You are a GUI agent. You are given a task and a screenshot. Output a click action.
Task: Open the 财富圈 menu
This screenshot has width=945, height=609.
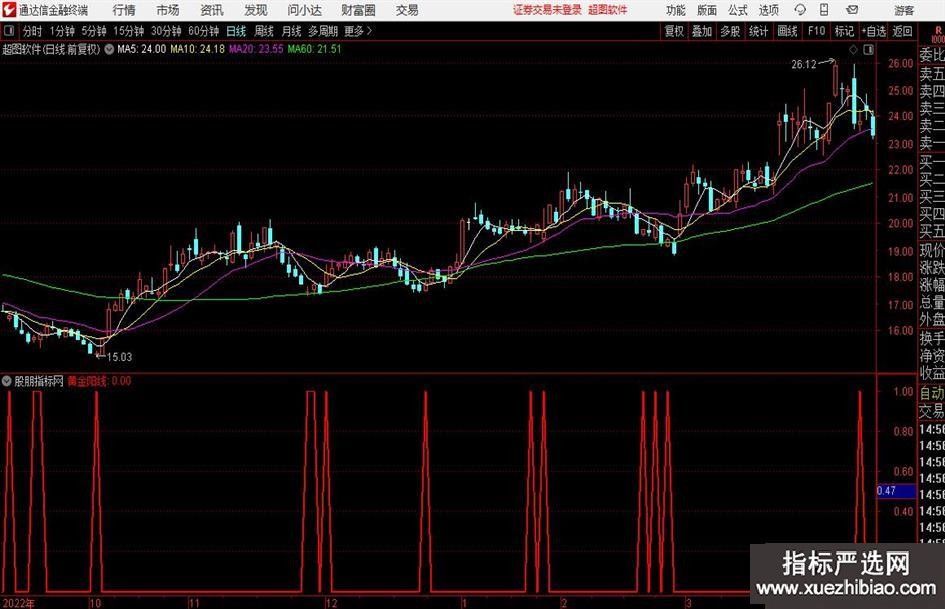[x=358, y=10]
